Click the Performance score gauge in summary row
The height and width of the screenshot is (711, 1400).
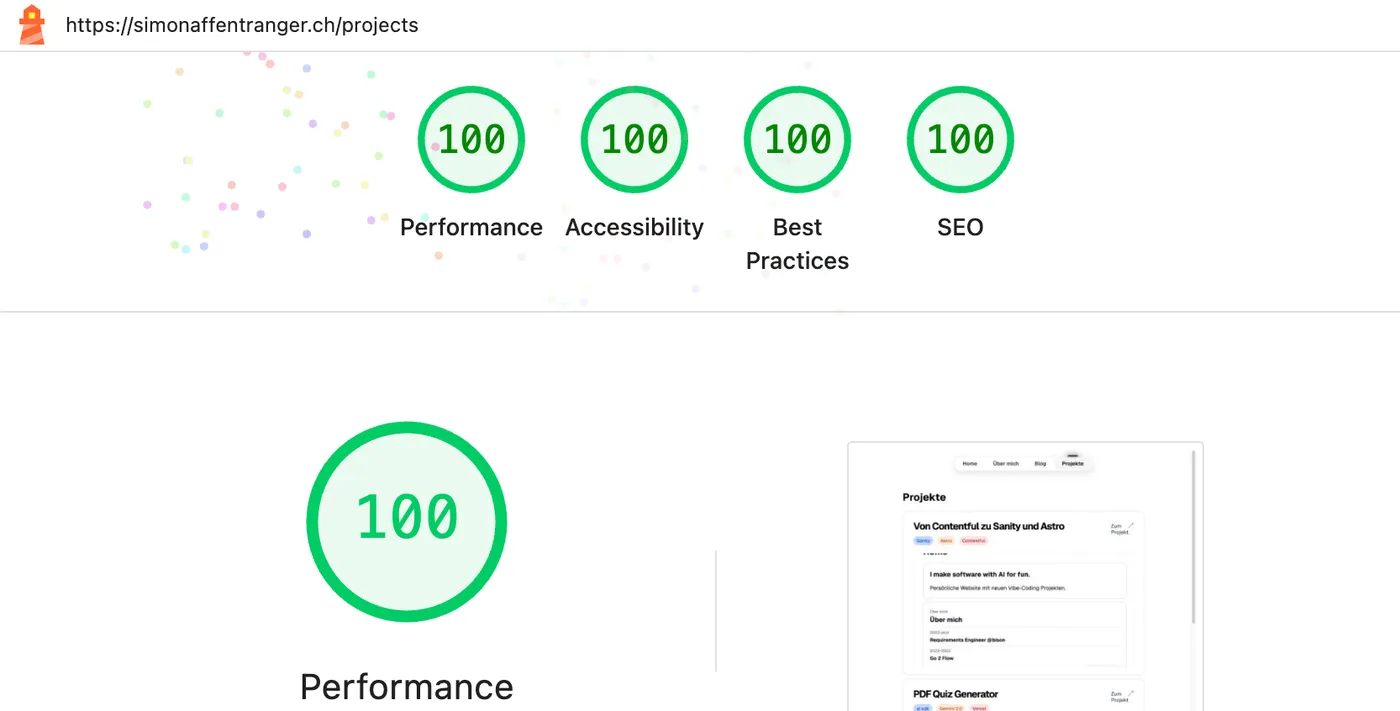471,139
